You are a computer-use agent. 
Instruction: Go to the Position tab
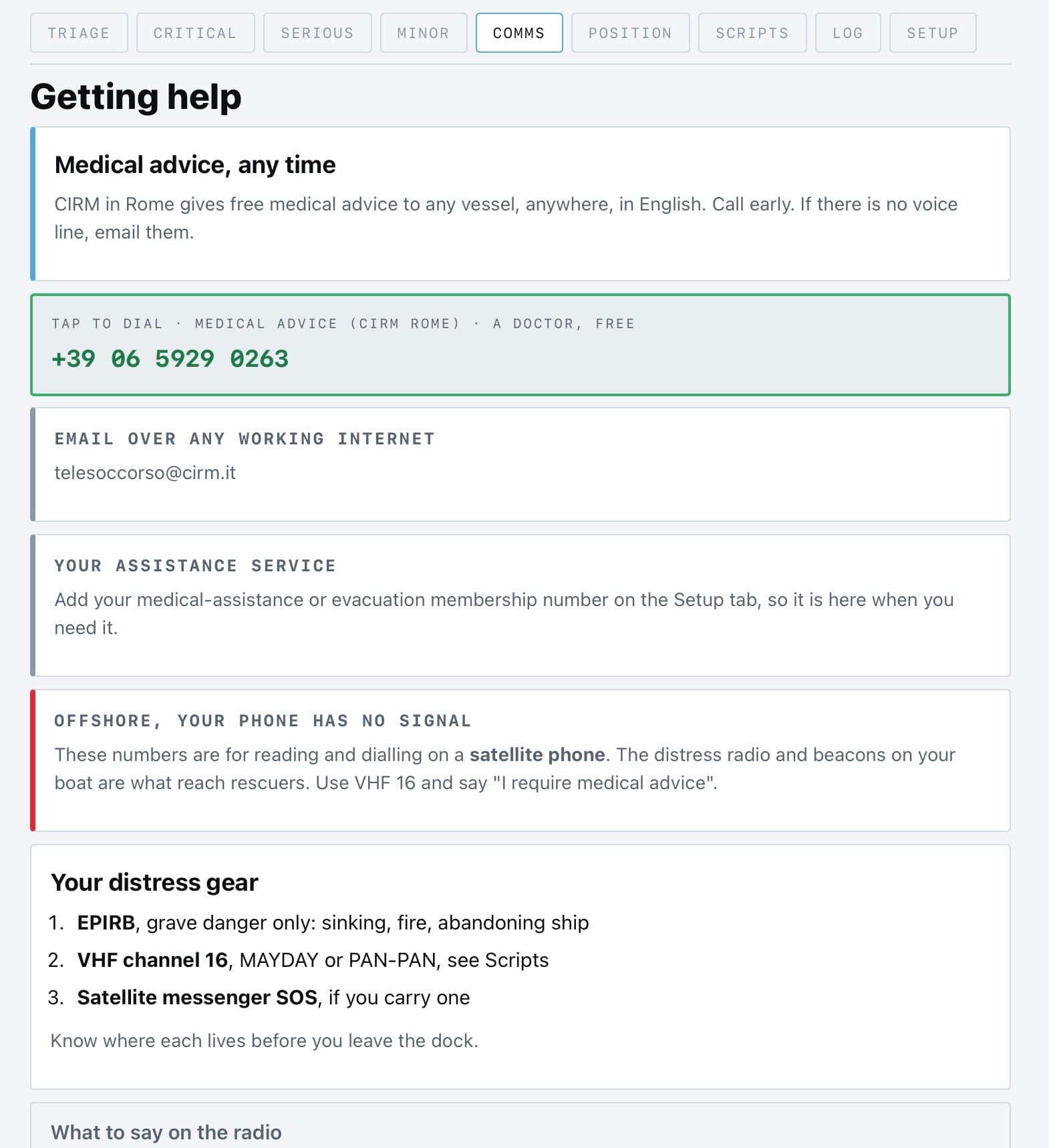tap(630, 33)
